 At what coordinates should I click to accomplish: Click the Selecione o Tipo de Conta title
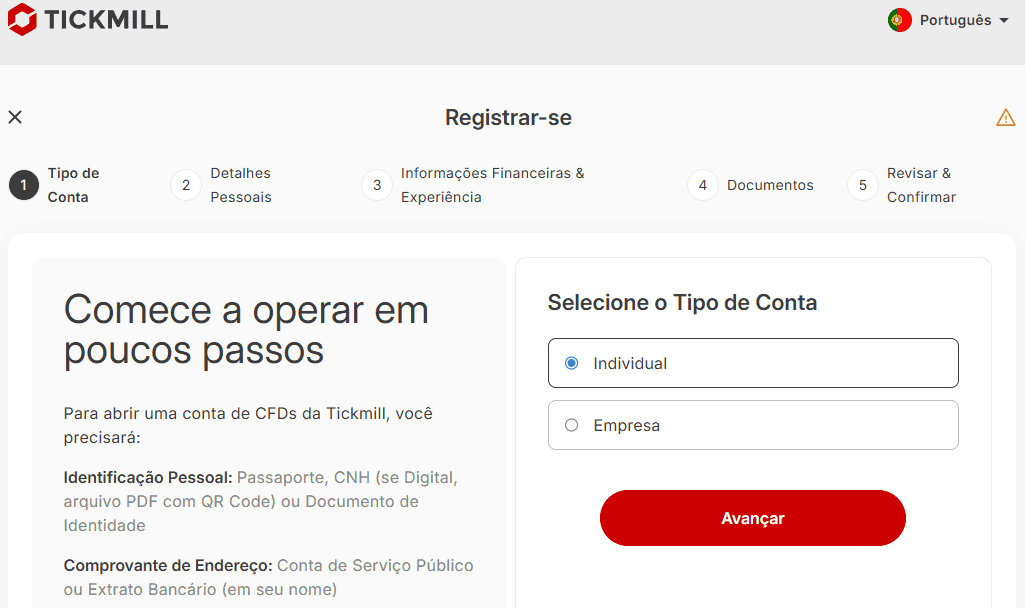point(684,302)
